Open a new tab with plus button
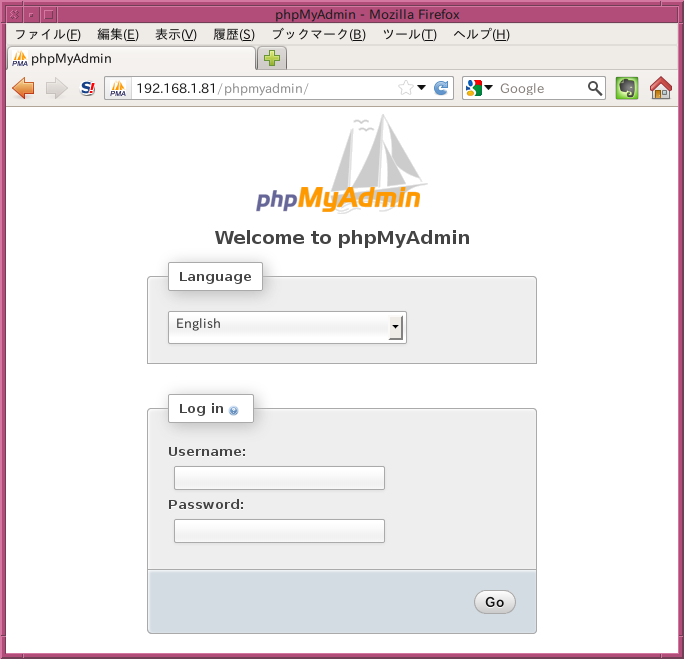684x659 pixels. (x=272, y=58)
